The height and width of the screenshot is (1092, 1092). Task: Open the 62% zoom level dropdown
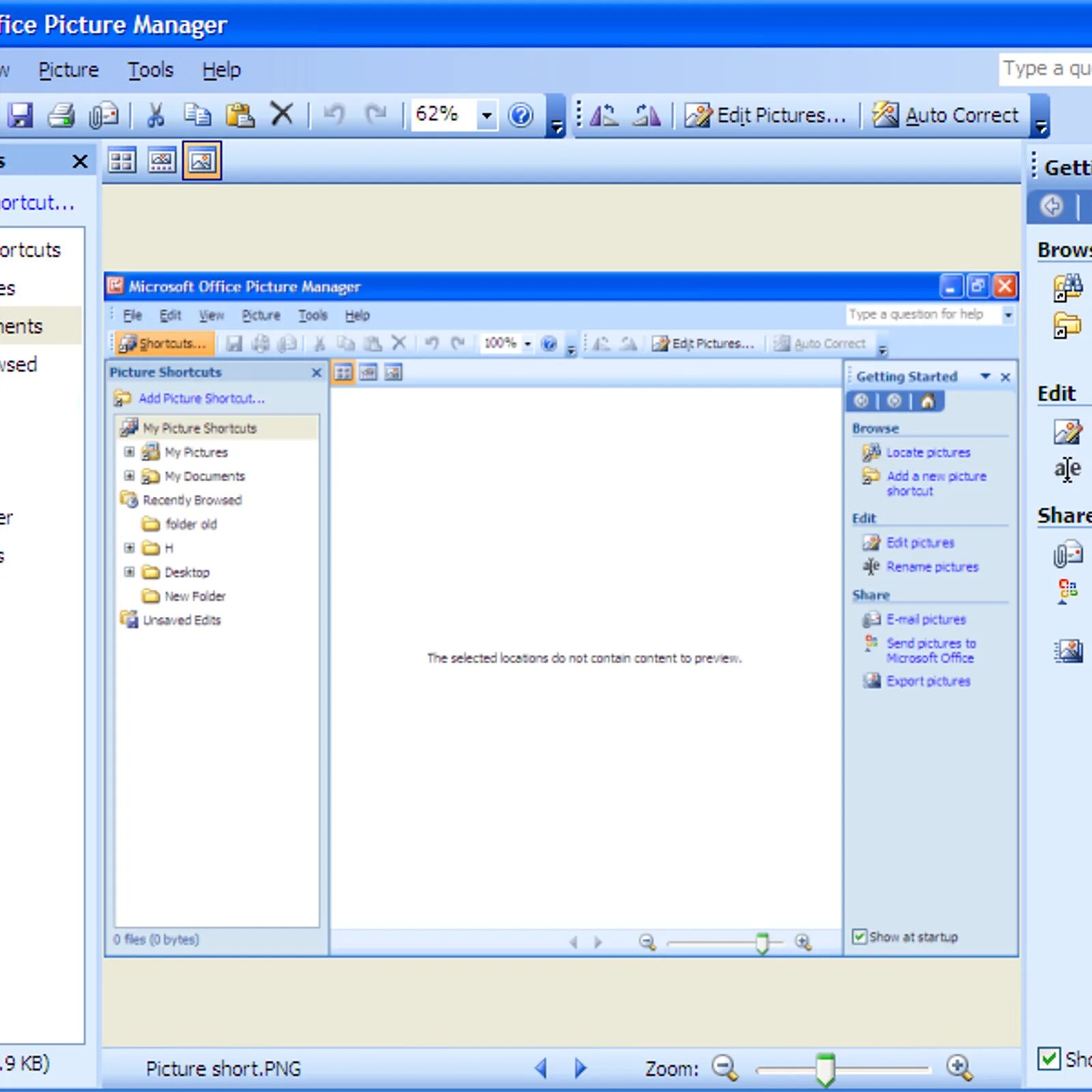click(x=487, y=115)
